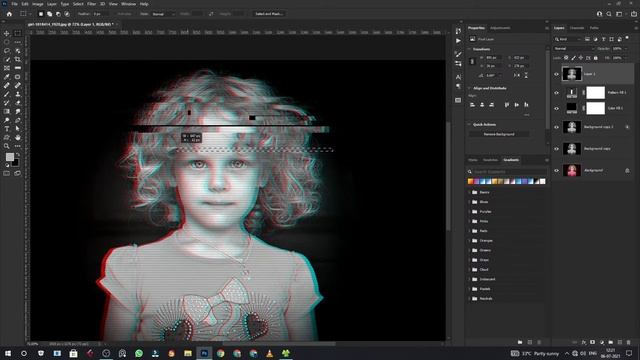This screenshot has width=640, height=360.
Task: Select the Horizontal Type tool
Action: click(7, 129)
